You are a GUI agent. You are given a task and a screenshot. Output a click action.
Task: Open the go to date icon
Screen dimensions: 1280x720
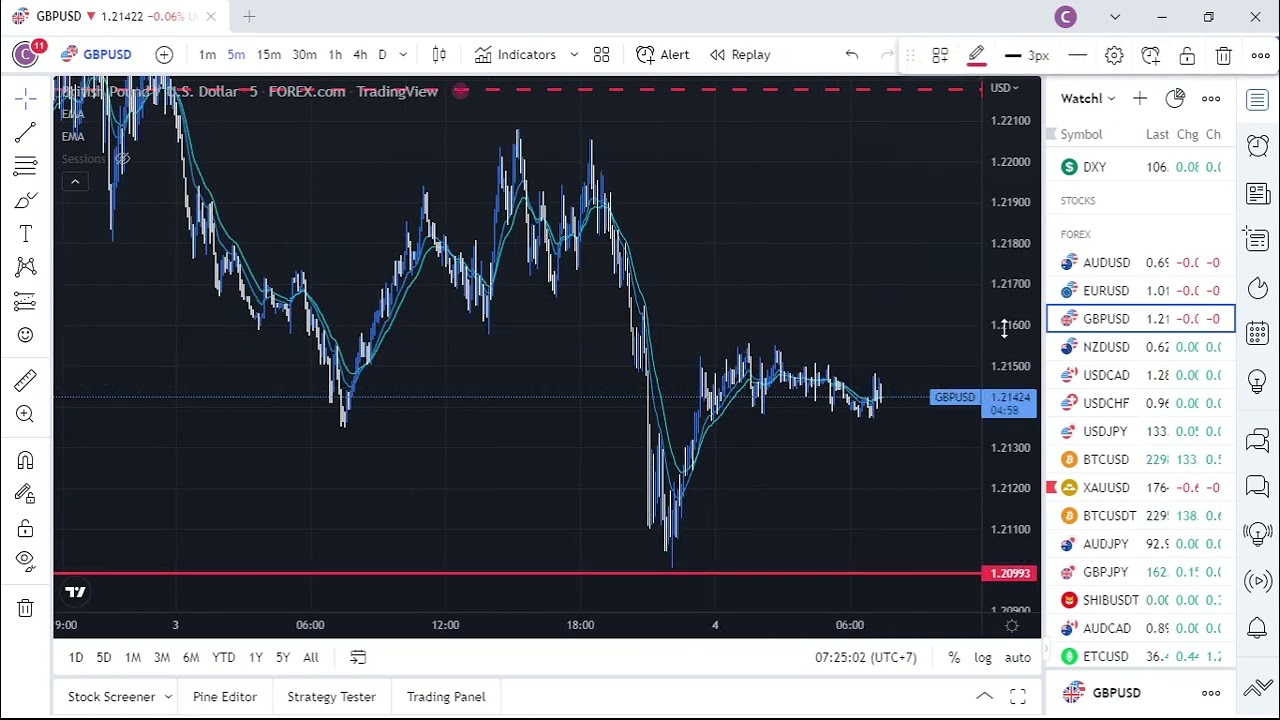point(358,657)
